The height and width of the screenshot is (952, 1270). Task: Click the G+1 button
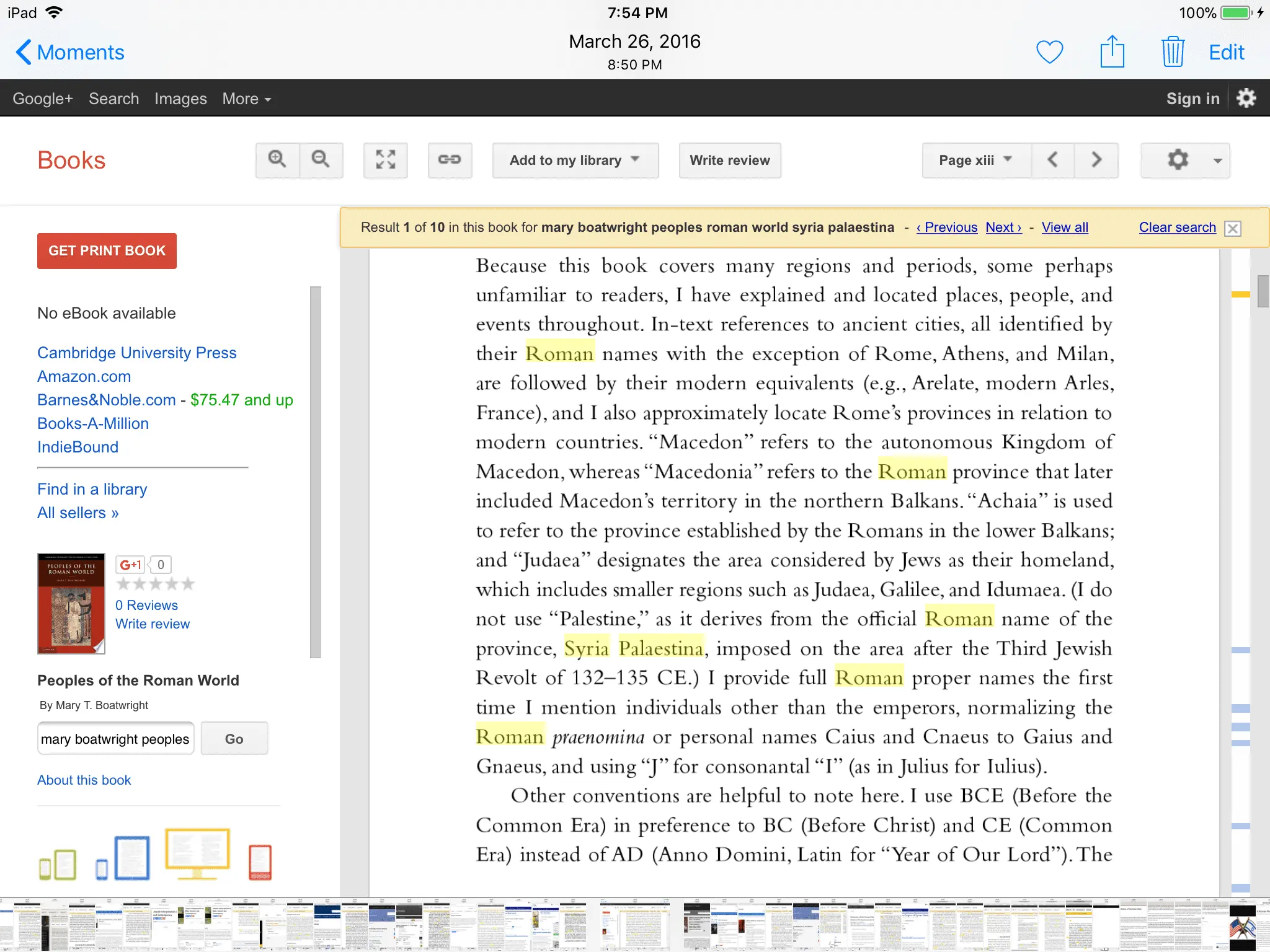pos(131,565)
